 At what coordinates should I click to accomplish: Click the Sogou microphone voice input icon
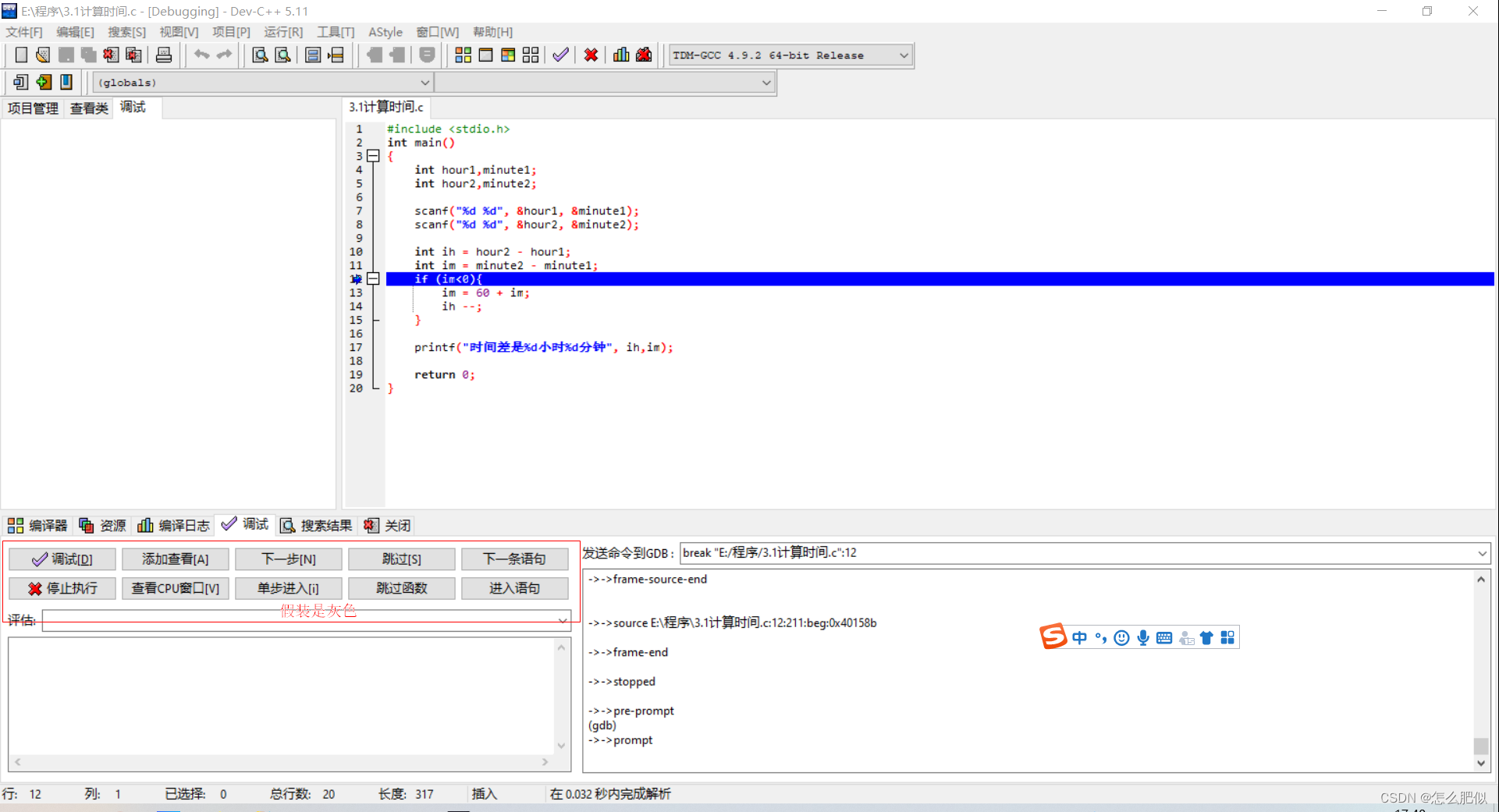point(1142,637)
